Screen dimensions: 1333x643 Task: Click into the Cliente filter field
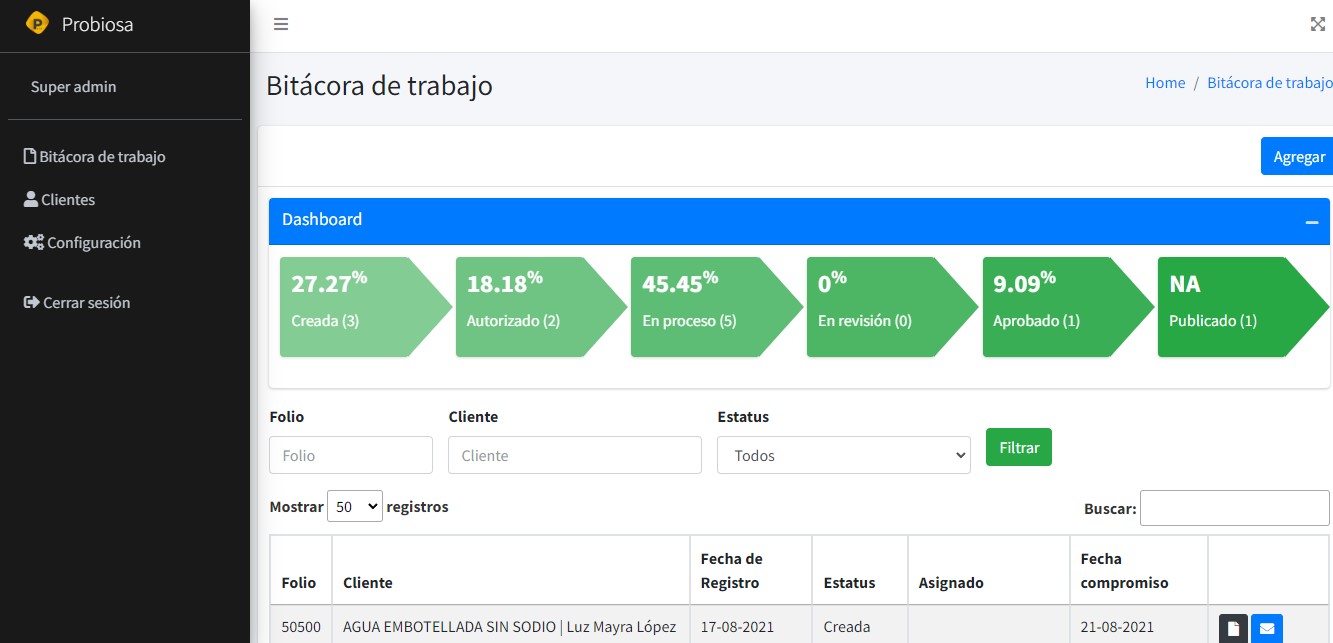point(574,455)
